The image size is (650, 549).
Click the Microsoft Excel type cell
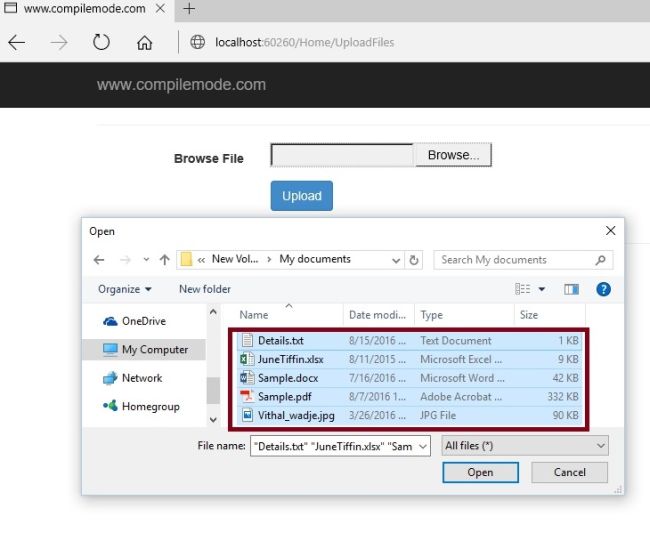[x=461, y=359]
